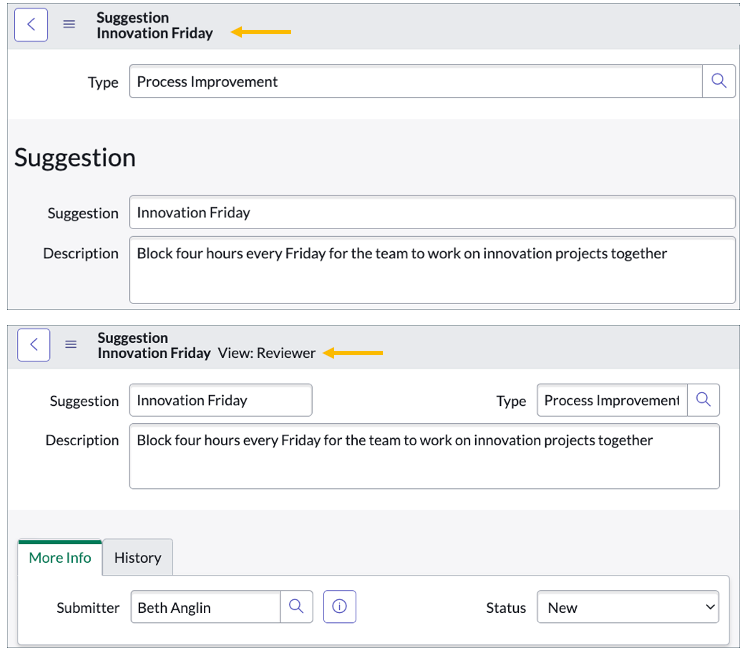The image size is (746, 654).
Task: Open the hamburger context menu in upper form
Action: tap(69, 24)
